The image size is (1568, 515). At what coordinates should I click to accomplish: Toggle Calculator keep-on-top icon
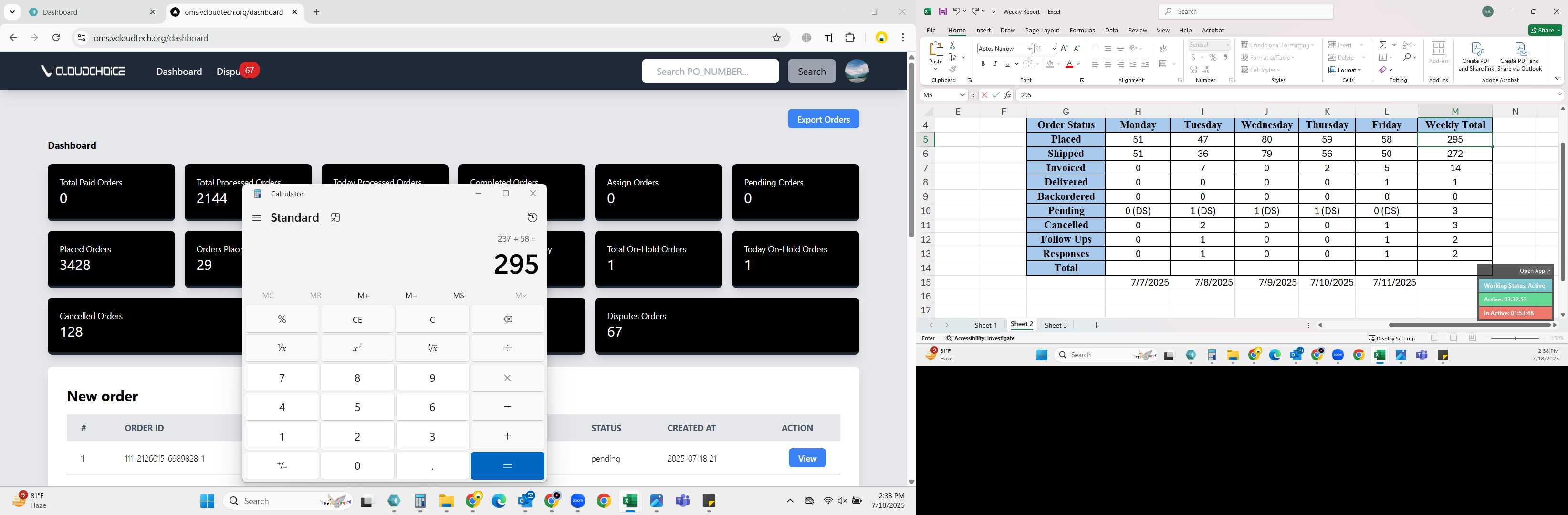335,217
